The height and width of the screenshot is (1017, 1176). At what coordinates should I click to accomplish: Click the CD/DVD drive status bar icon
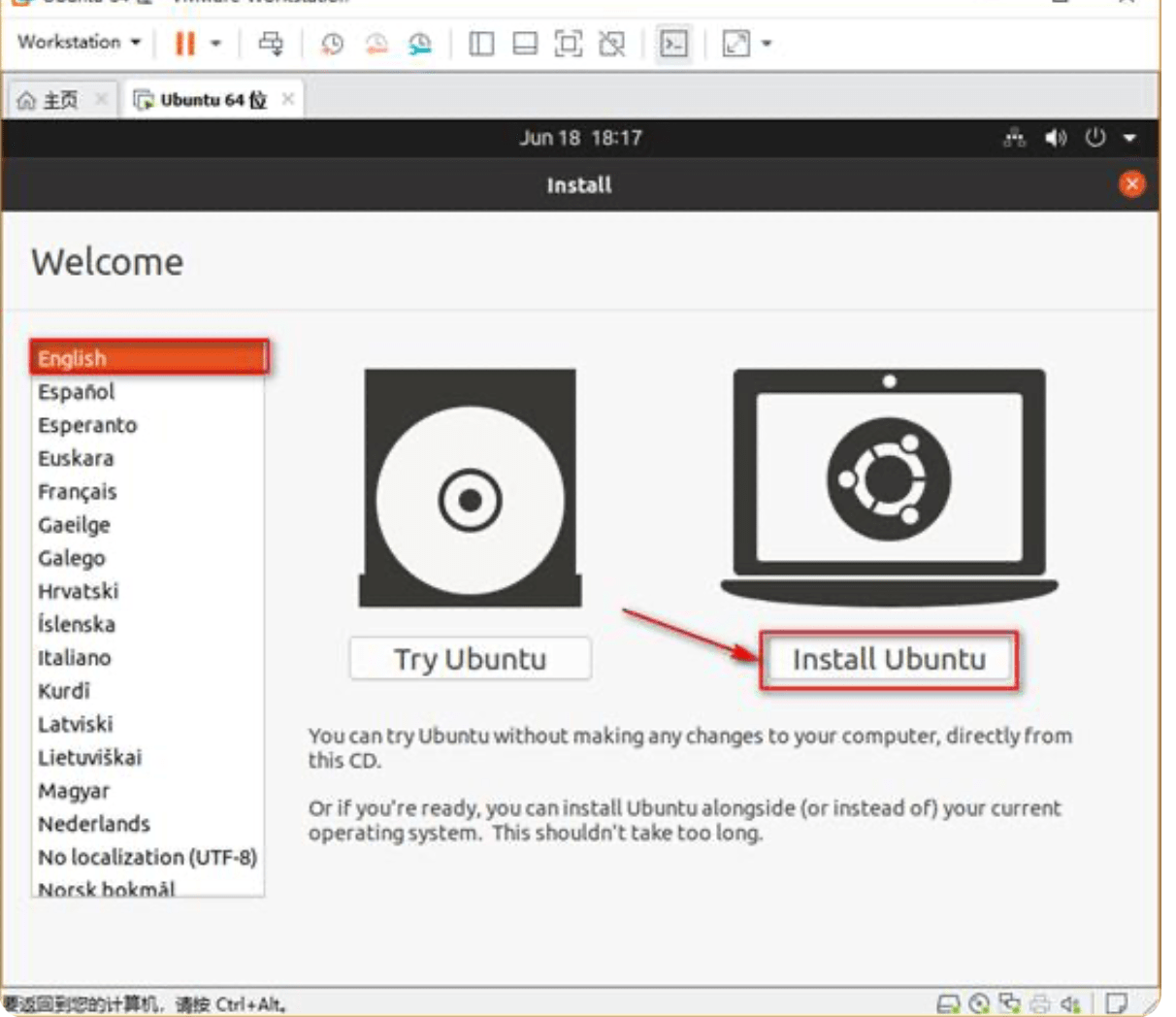[979, 1004]
